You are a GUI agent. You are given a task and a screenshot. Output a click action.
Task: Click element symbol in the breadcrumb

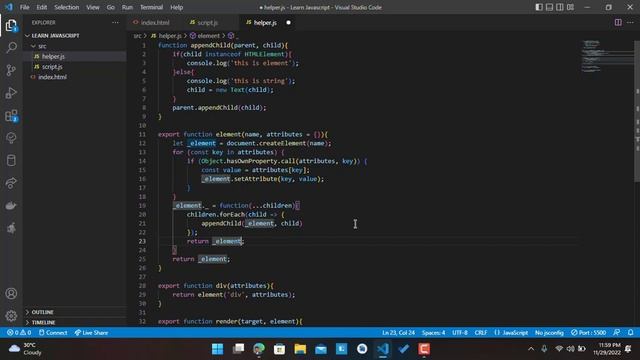click(x=209, y=36)
